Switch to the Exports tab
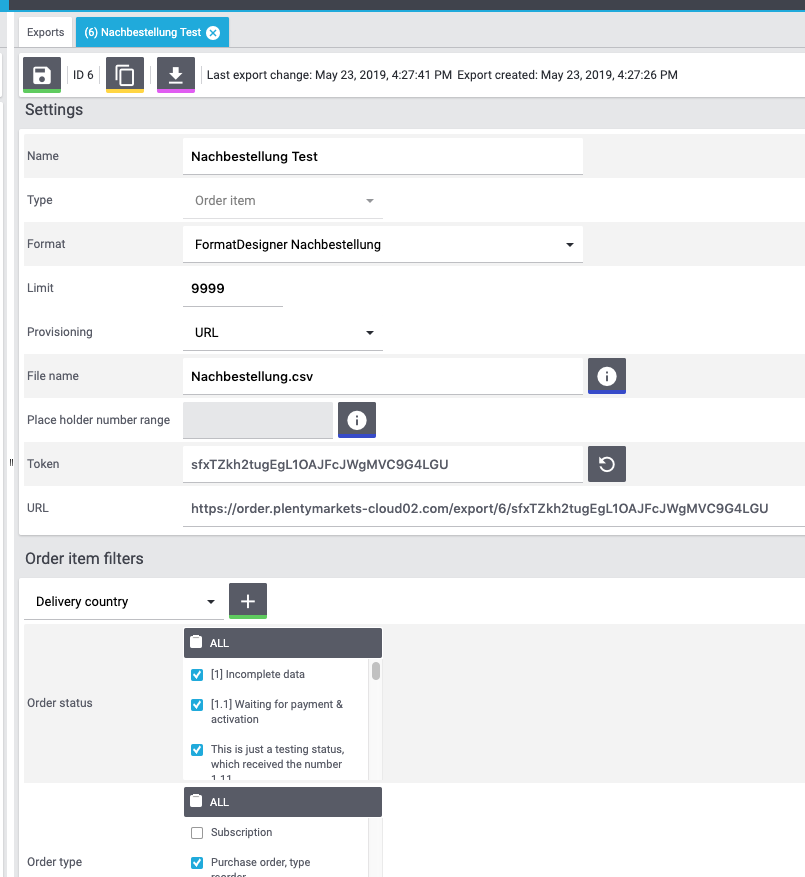The height and width of the screenshot is (877, 805). point(46,33)
